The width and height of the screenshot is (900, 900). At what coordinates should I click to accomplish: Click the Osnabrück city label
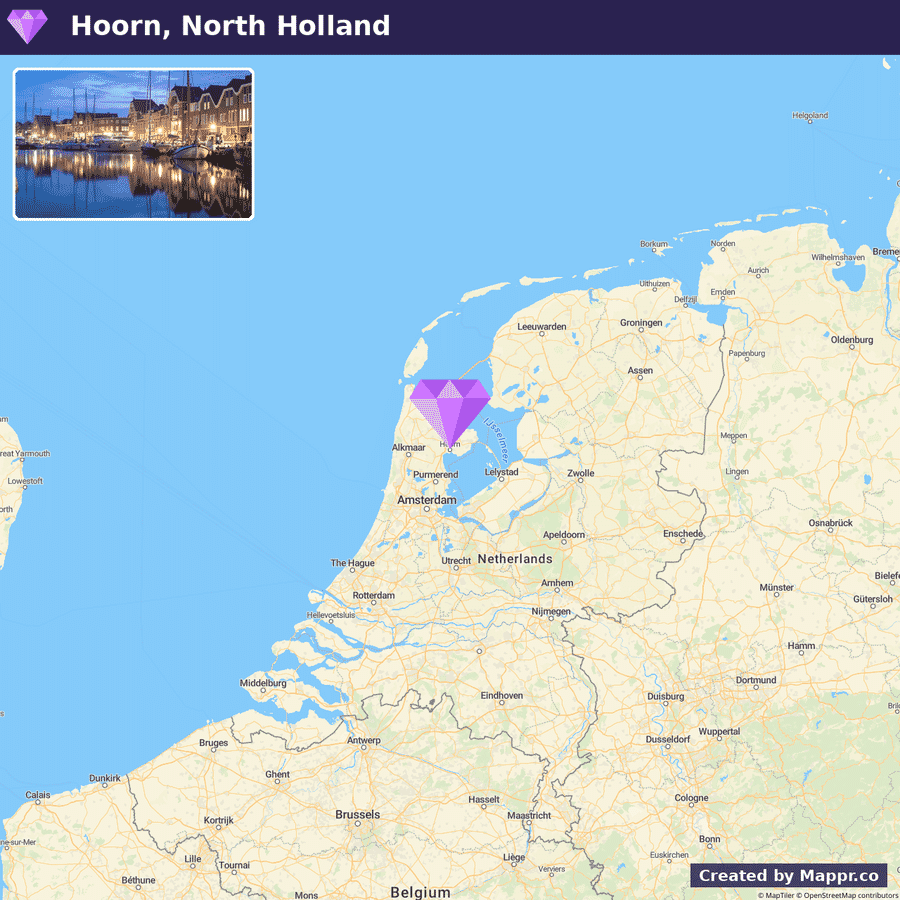pyautogui.click(x=831, y=523)
